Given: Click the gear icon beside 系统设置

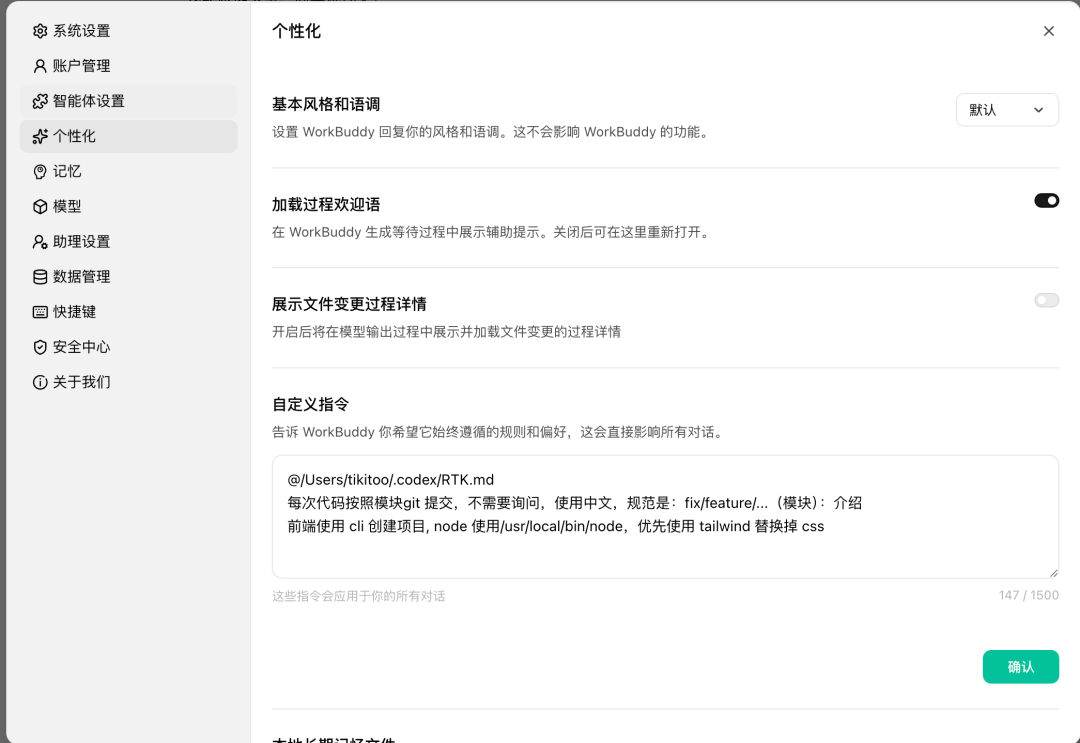Looking at the screenshot, I should click(x=40, y=31).
